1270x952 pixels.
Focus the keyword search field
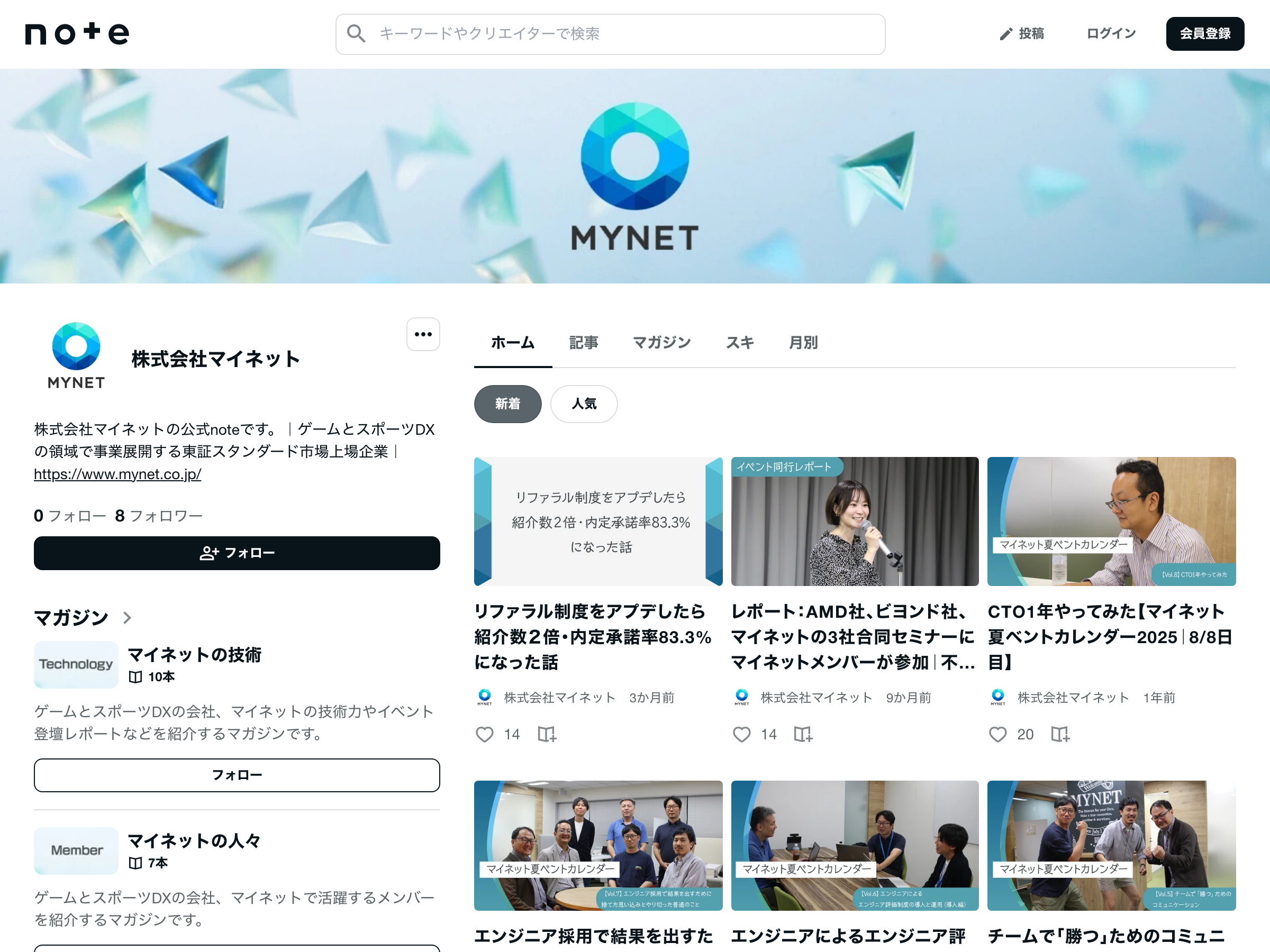610,34
